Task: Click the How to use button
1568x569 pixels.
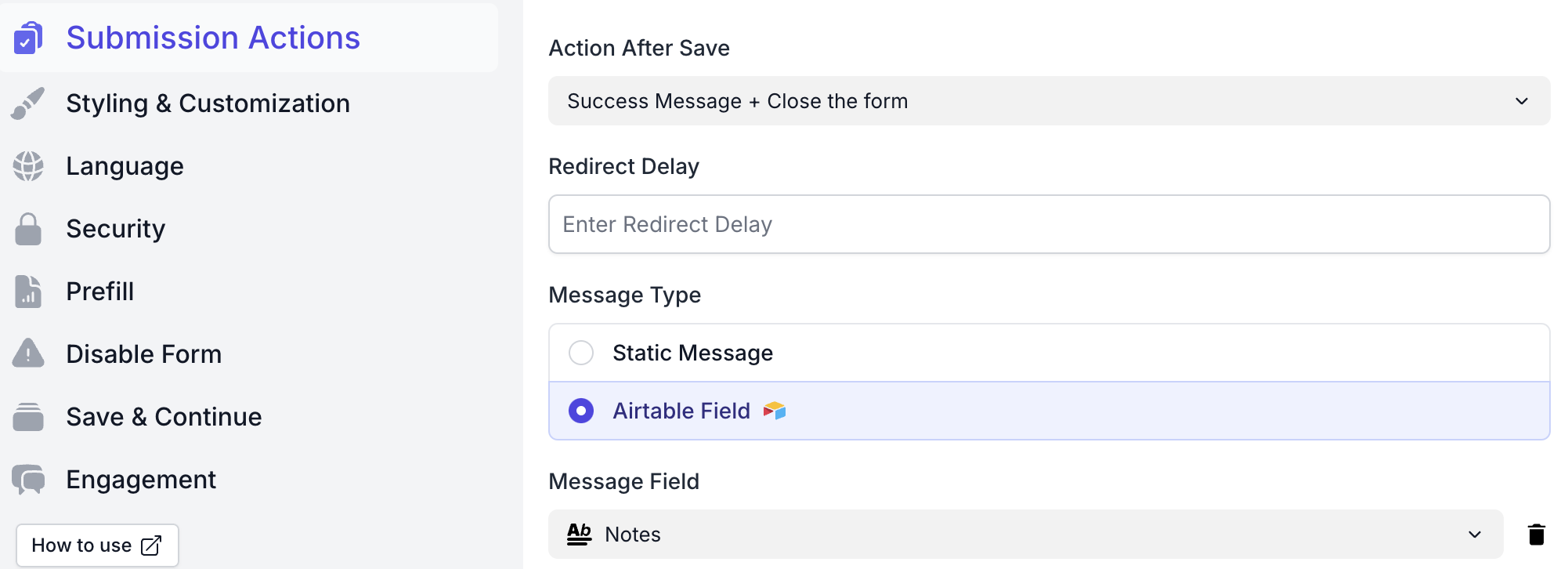Action: pyautogui.click(x=97, y=545)
